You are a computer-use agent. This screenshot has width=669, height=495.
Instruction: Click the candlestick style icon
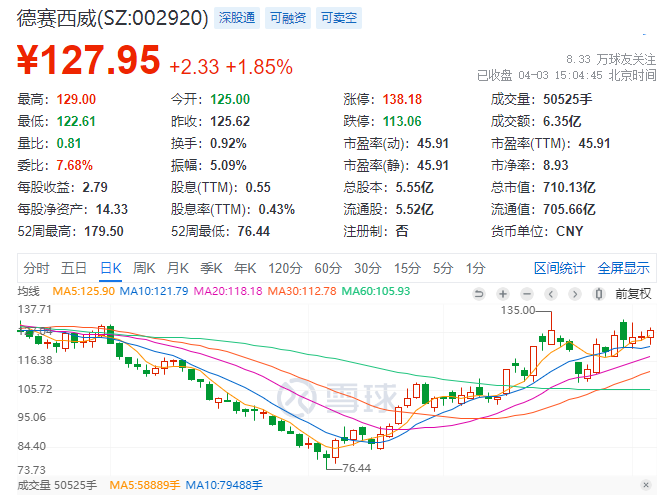point(598,293)
